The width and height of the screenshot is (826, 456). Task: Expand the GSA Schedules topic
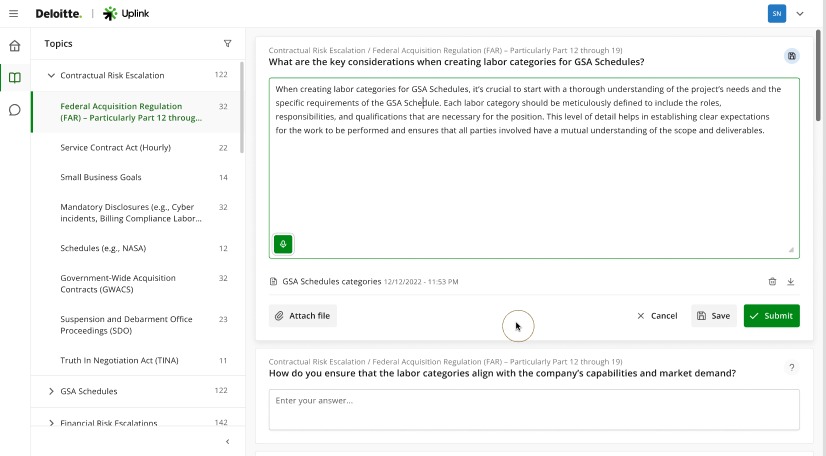click(51, 391)
